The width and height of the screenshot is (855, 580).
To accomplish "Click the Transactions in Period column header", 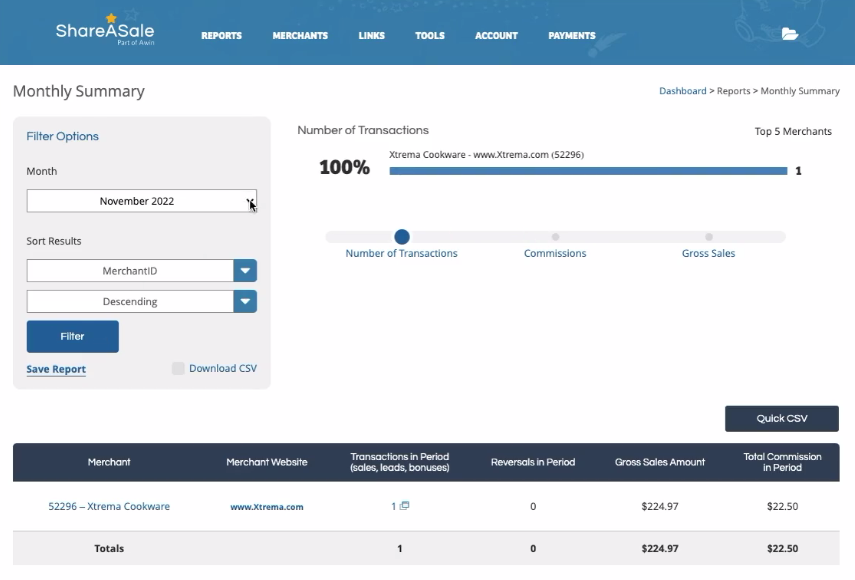I will (x=400, y=462).
